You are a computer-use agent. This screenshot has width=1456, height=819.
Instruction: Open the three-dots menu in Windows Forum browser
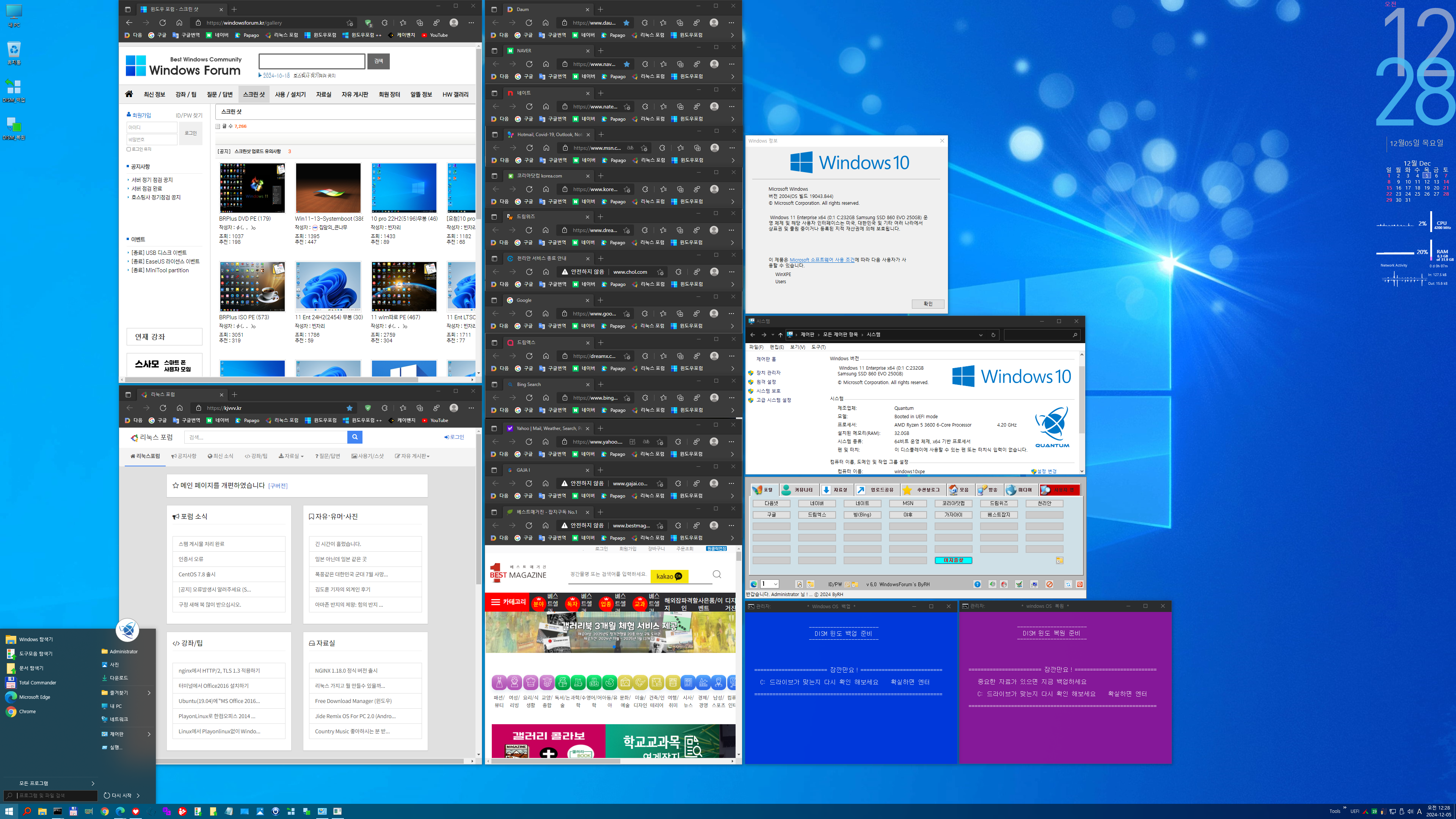click(471, 23)
